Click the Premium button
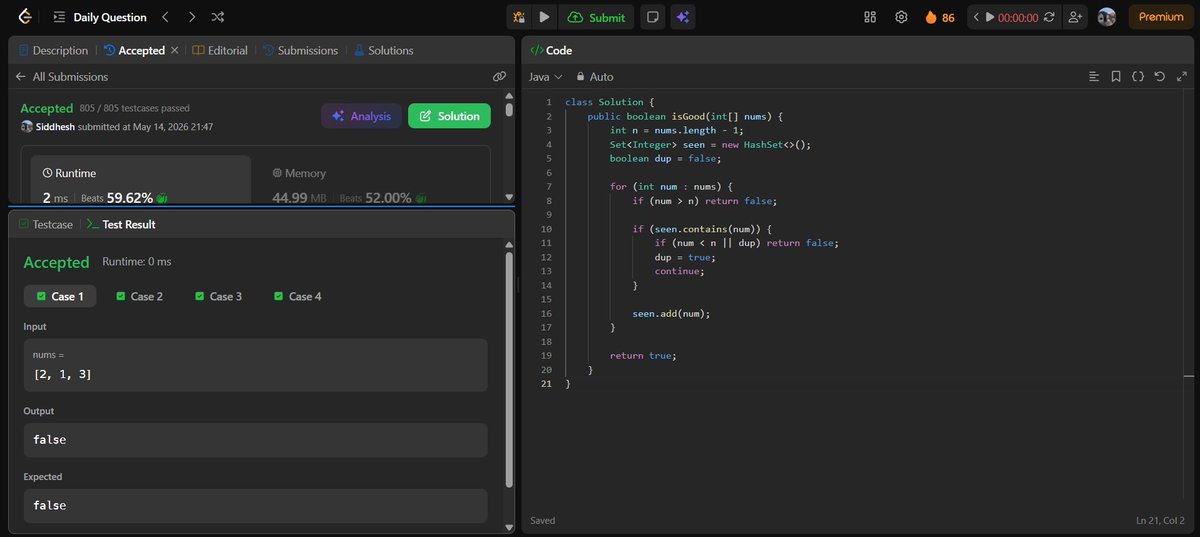The width and height of the screenshot is (1200, 537). tap(1160, 17)
